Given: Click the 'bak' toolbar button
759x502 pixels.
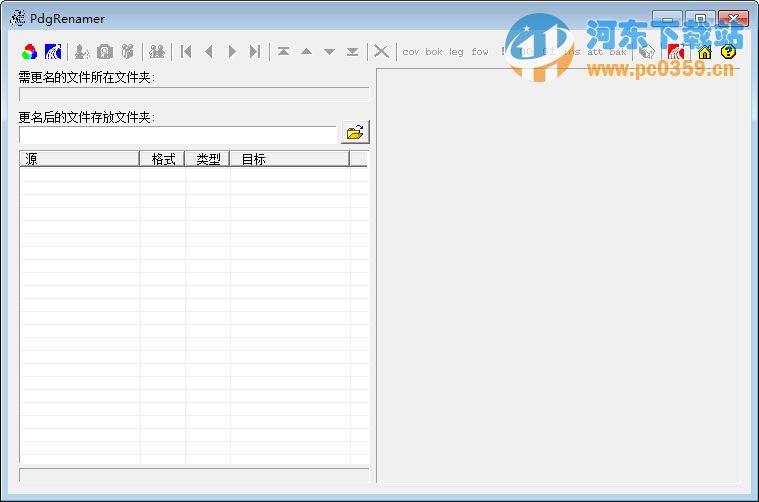Looking at the screenshot, I should click(618, 51).
